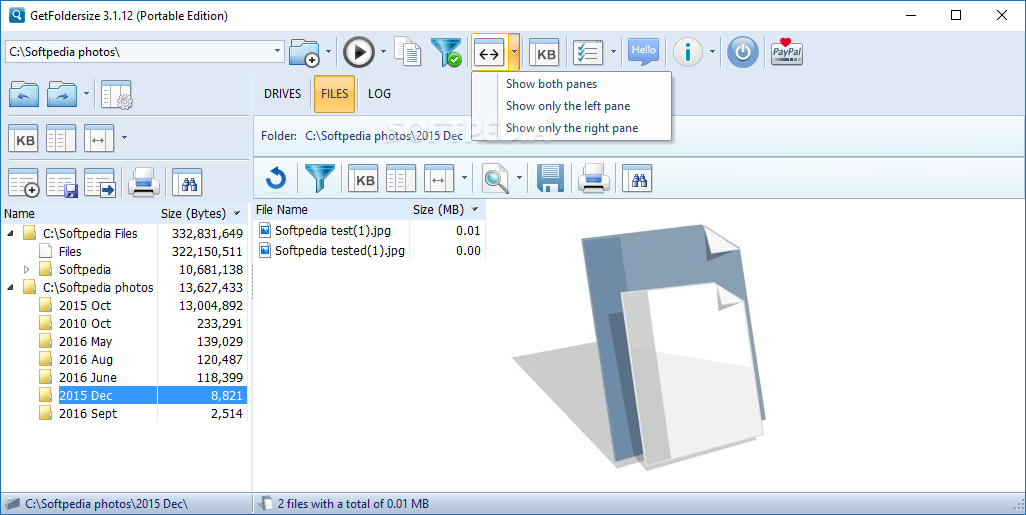Open the checklist options icon in main toolbar
1026x515 pixels.
(x=588, y=53)
